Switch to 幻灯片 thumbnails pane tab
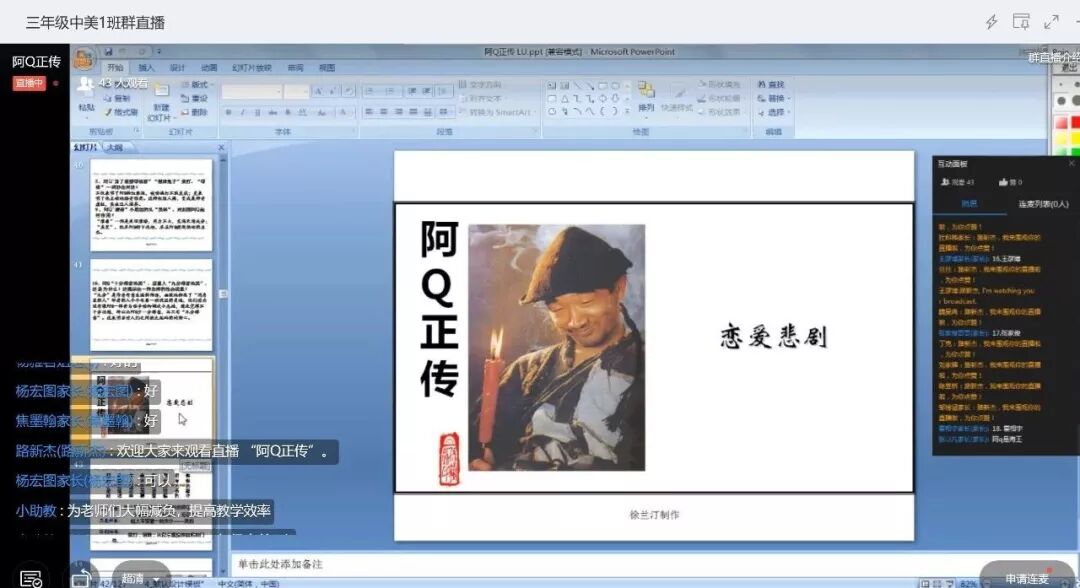The image size is (1080, 588). (x=85, y=147)
